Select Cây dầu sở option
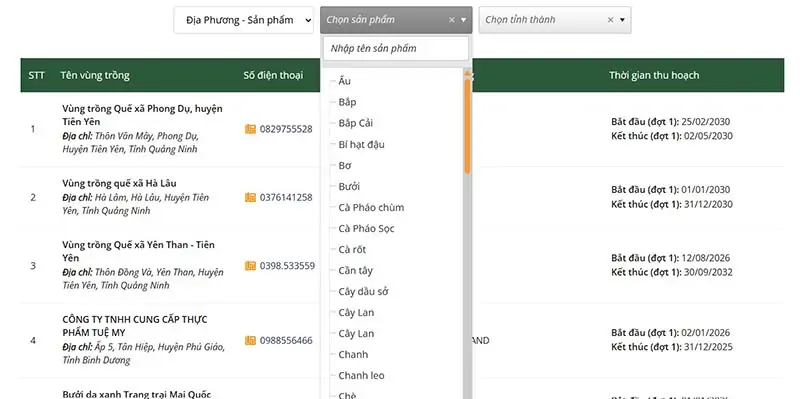Viewport: 800px width, 399px height. point(363,291)
